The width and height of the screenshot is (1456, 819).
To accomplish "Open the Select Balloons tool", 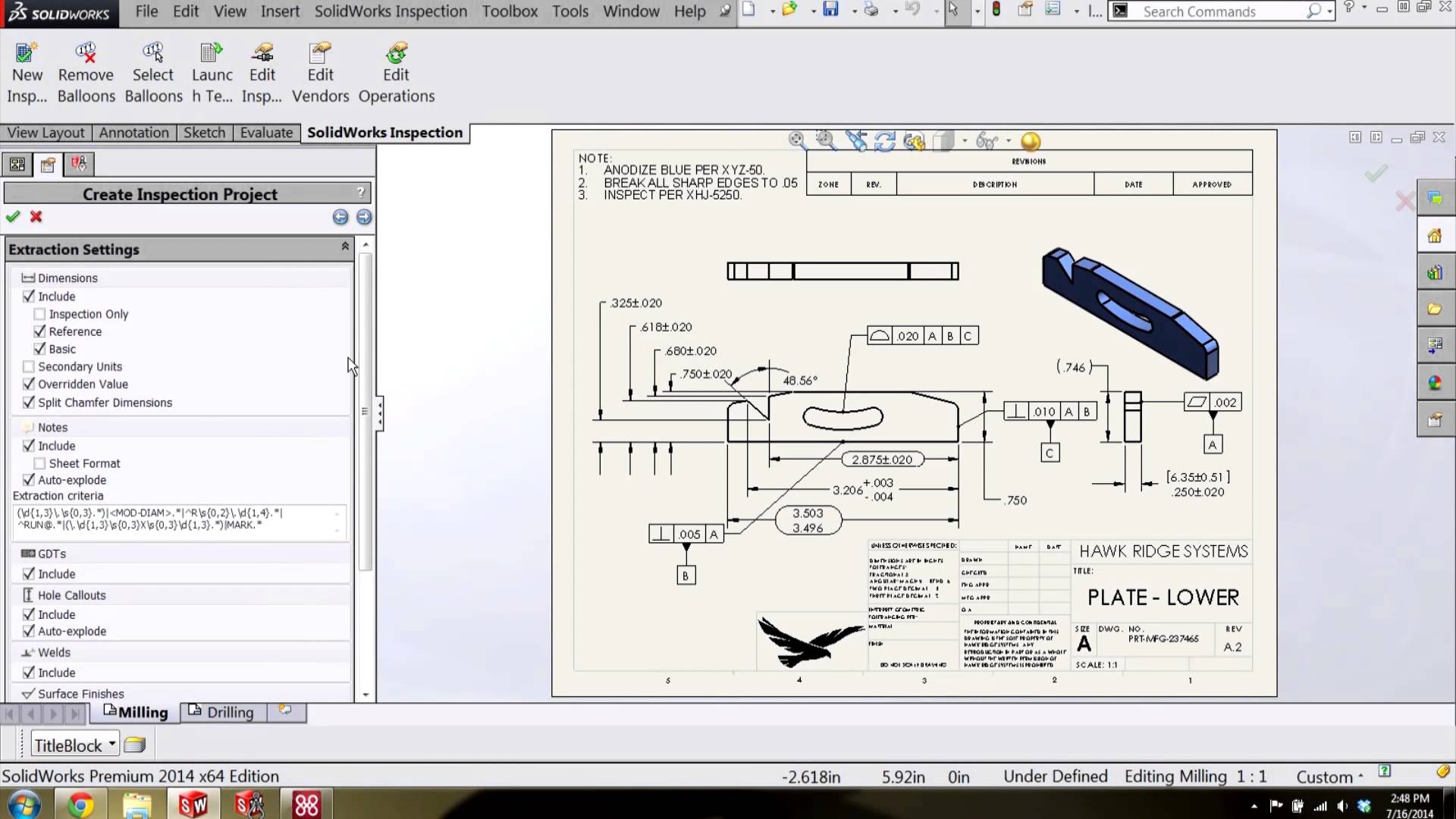I will pyautogui.click(x=153, y=68).
